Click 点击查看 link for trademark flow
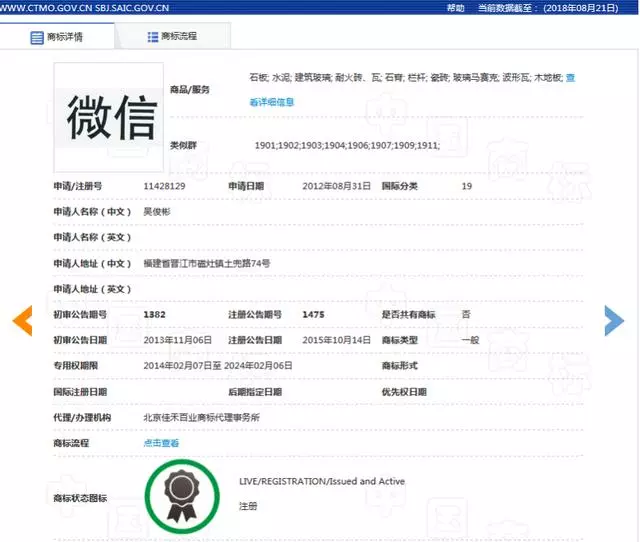 coord(161,443)
